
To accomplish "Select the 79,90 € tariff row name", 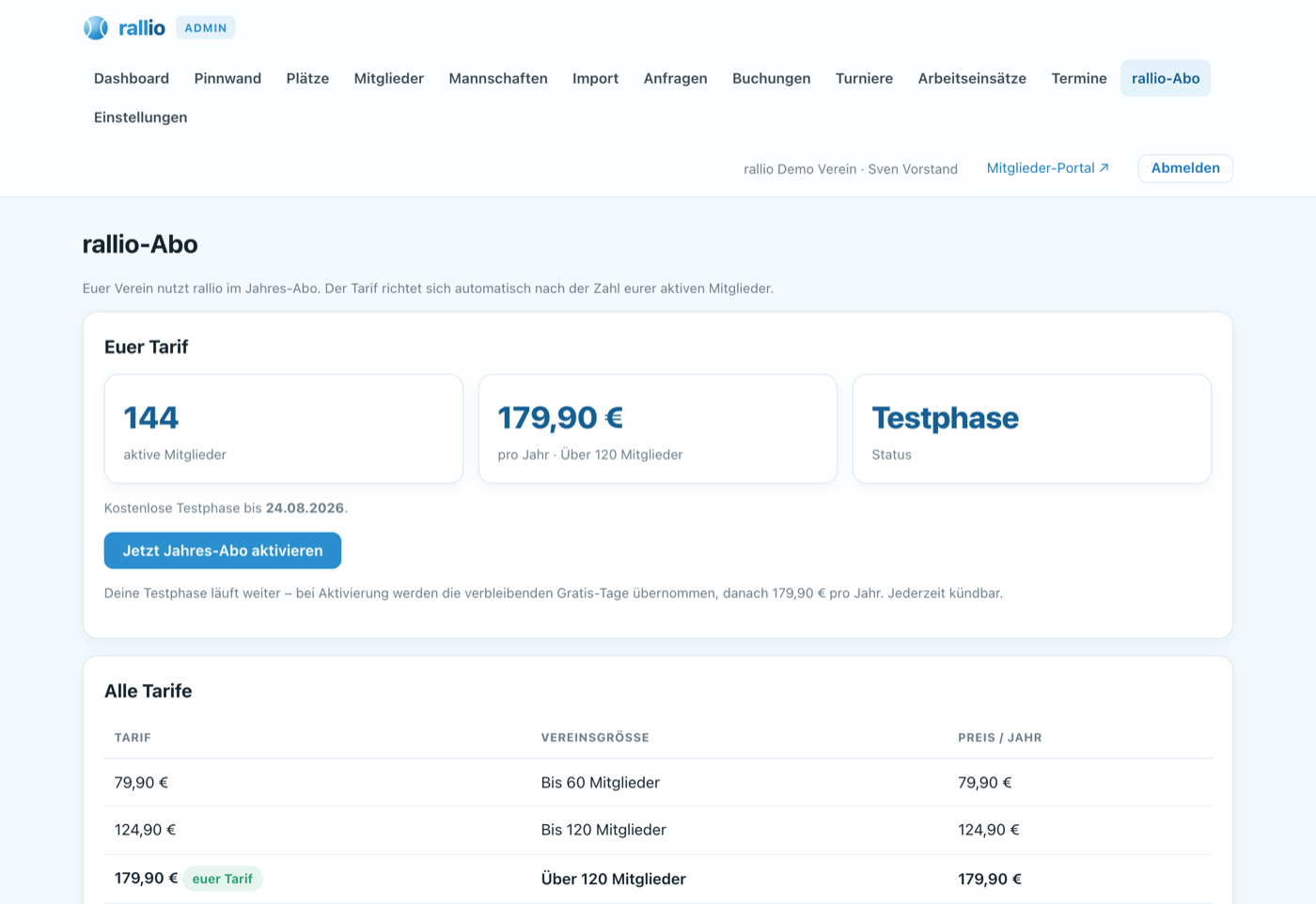I will coord(141,783).
